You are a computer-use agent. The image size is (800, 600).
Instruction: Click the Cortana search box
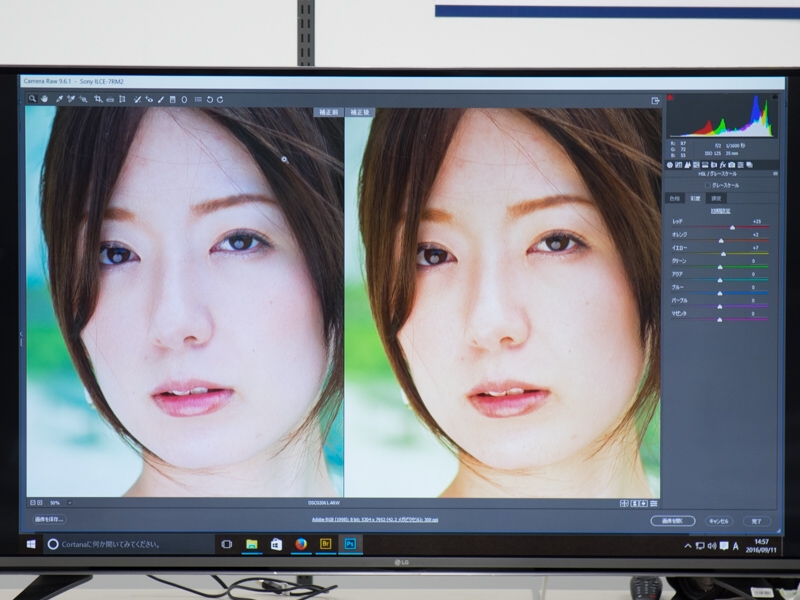tap(129, 544)
